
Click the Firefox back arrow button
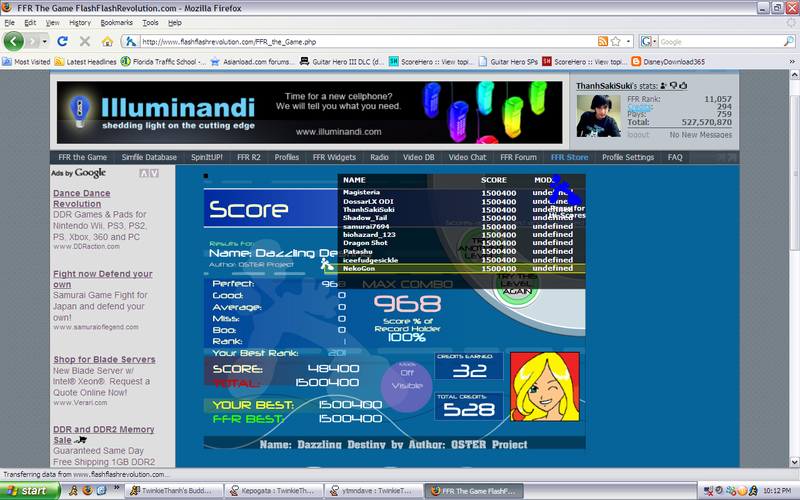[14, 42]
